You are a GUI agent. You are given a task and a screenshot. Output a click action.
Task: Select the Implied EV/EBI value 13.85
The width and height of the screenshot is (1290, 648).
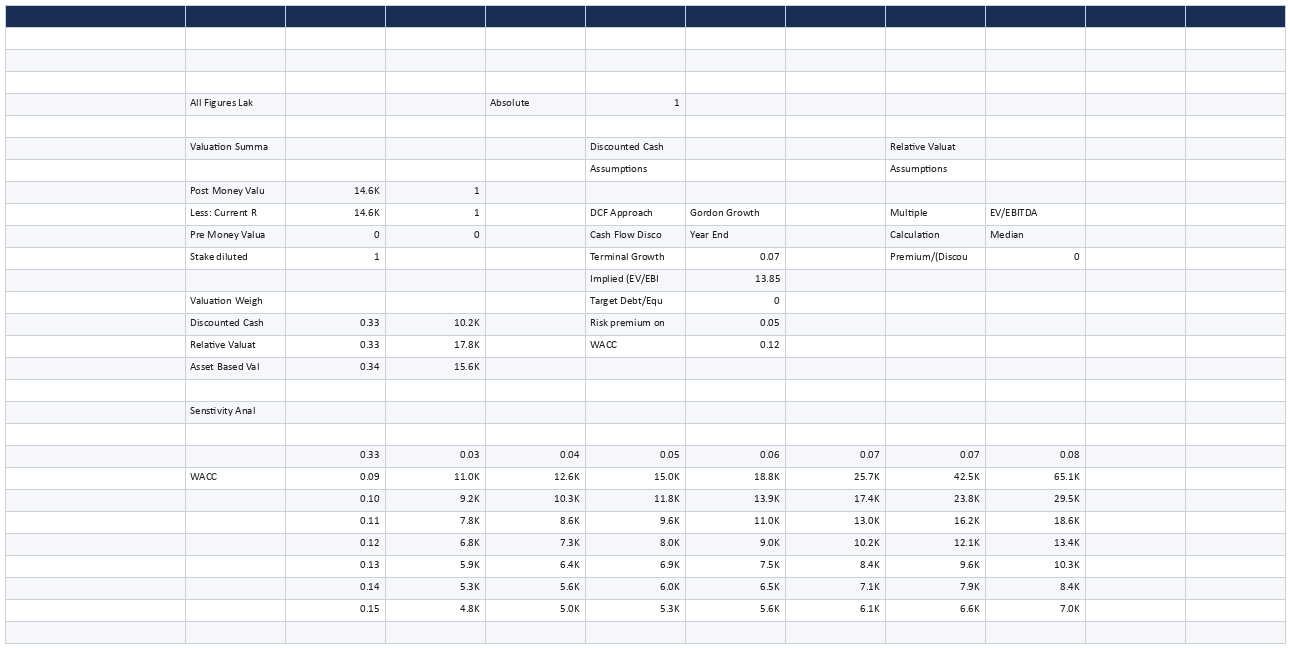coord(735,279)
